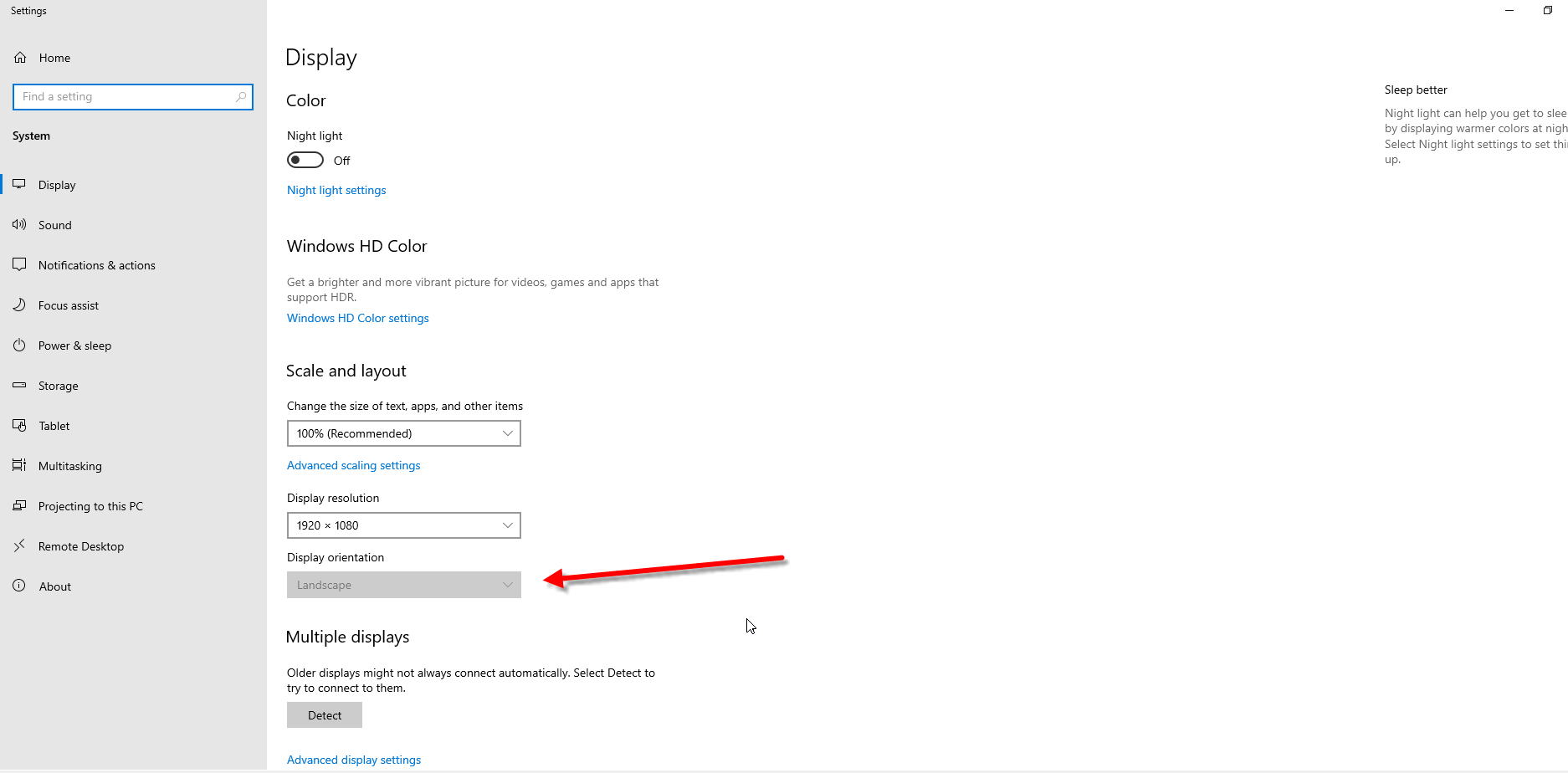Image resolution: width=1568 pixels, height=773 pixels.
Task: Open the 100% (Recommended) scaling dropdown
Action: point(404,433)
